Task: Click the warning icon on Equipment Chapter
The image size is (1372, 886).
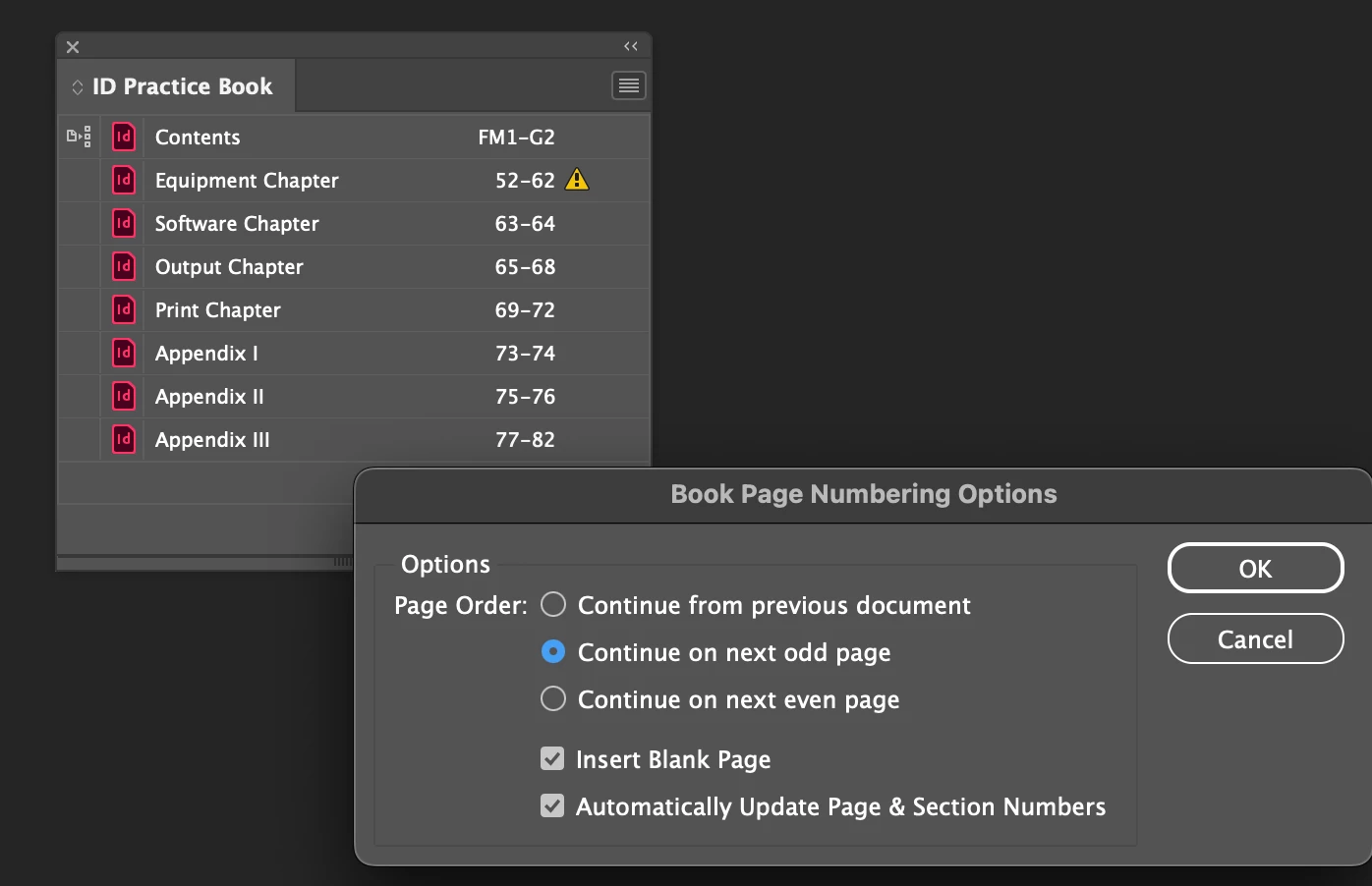Action: 577,180
